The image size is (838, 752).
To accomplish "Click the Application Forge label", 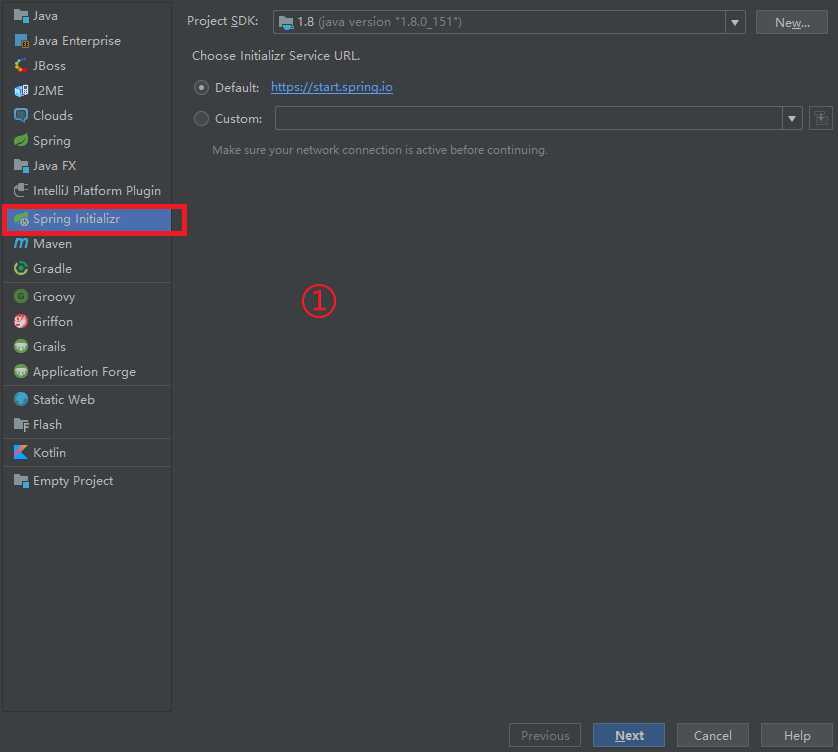I will click(84, 371).
